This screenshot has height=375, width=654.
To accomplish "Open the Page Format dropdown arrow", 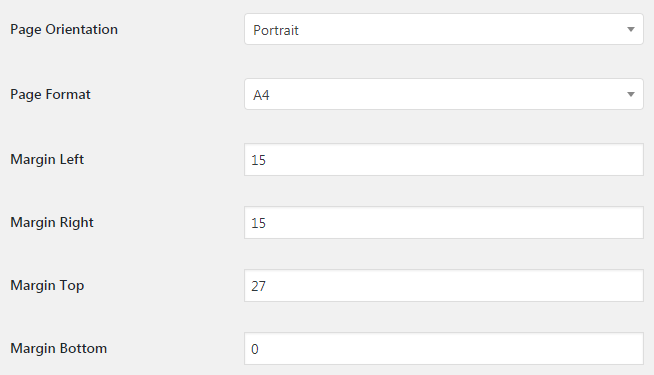I will [631, 95].
